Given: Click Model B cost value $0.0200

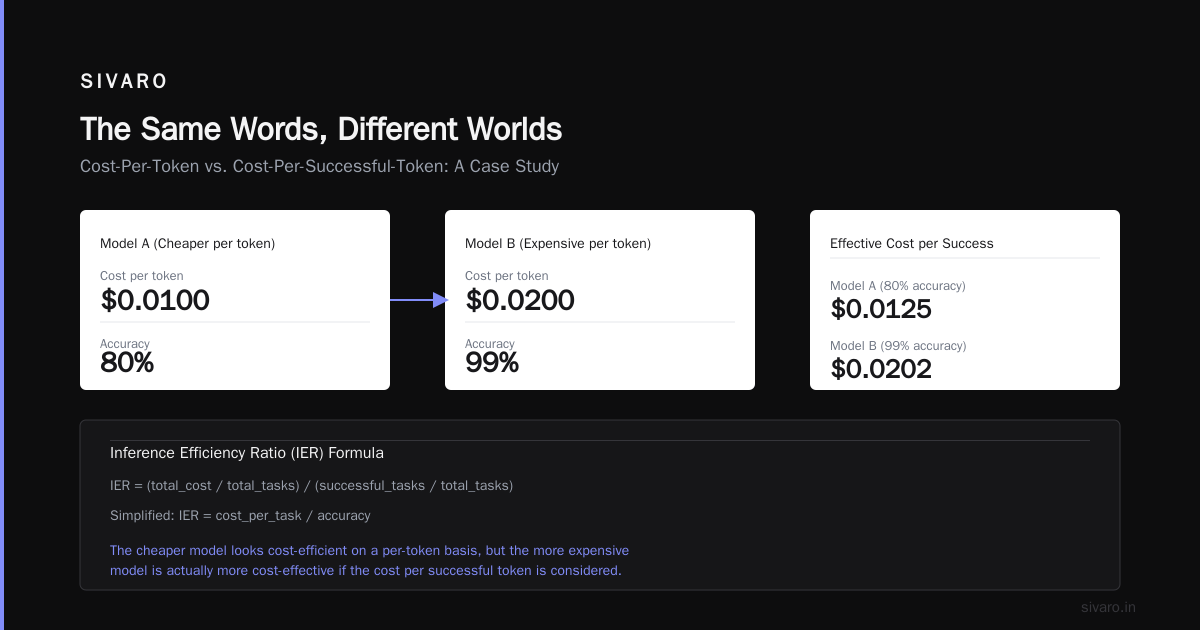Looking at the screenshot, I should (x=520, y=300).
